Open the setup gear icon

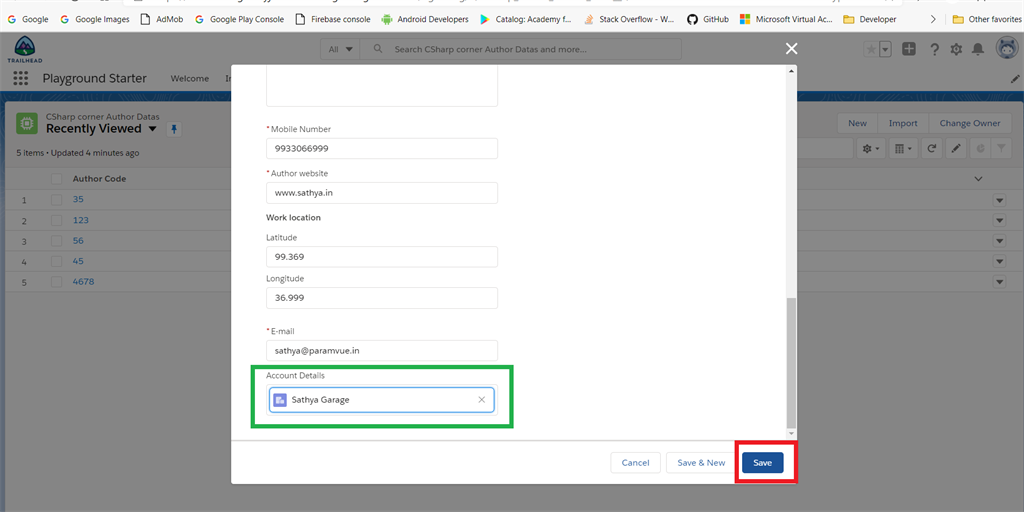956,49
